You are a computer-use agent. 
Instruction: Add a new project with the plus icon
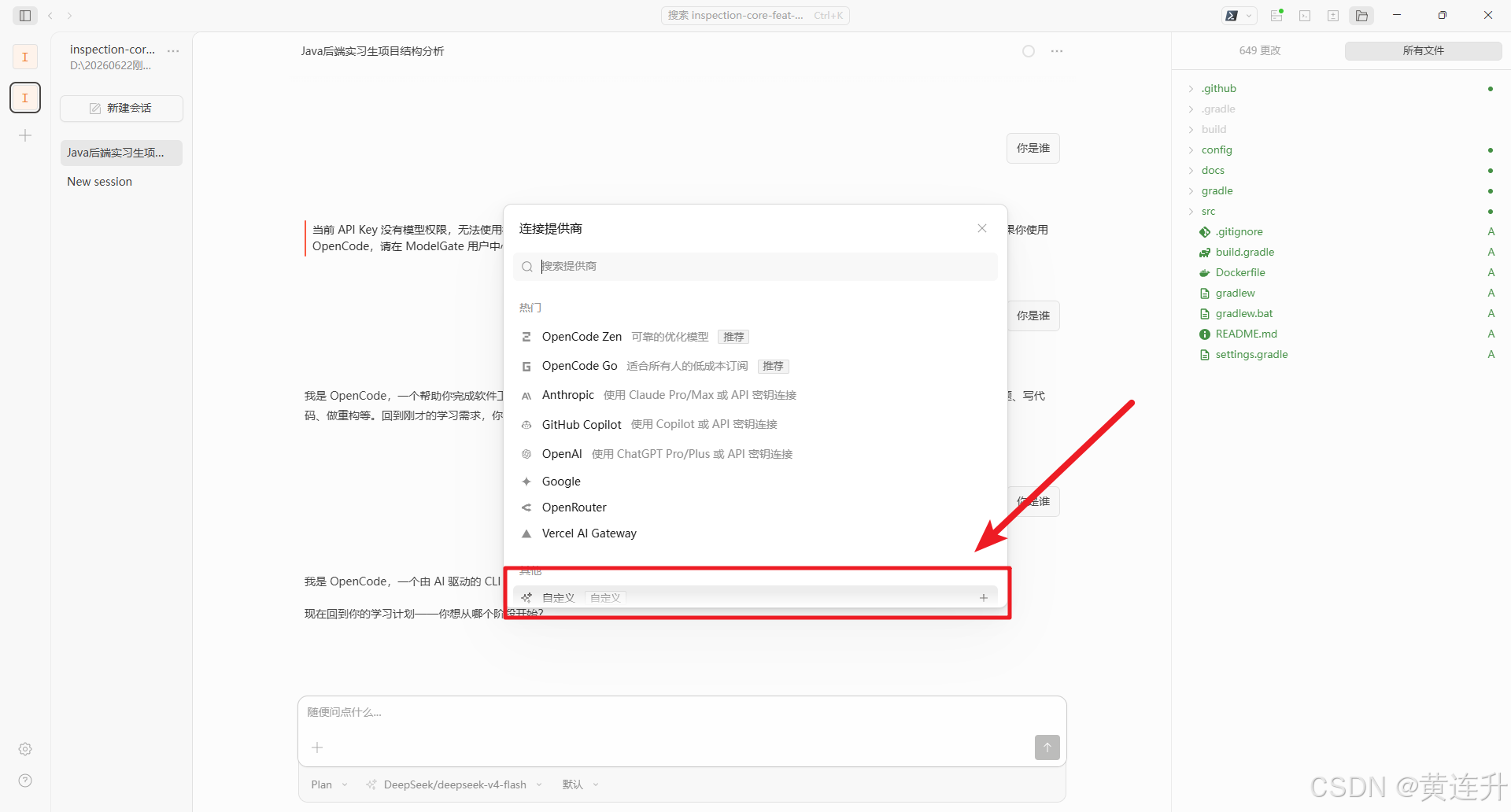[25, 135]
